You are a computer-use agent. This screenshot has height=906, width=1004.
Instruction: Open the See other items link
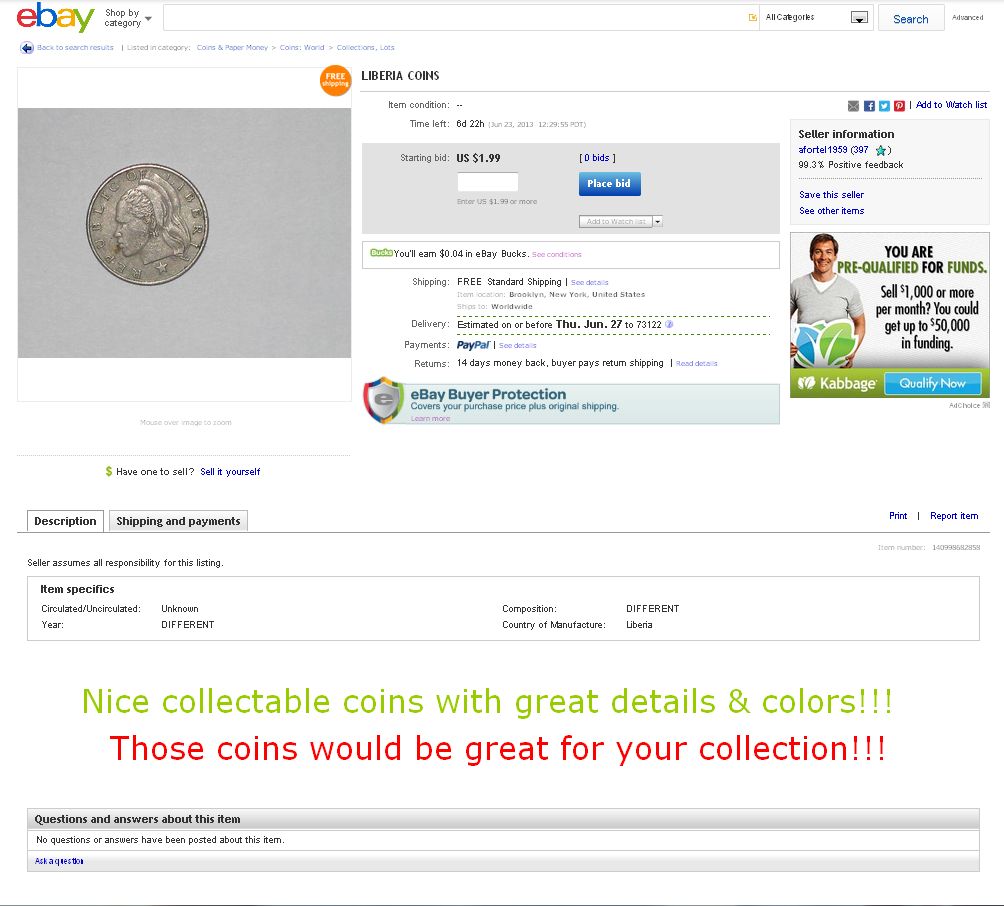[x=831, y=211]
